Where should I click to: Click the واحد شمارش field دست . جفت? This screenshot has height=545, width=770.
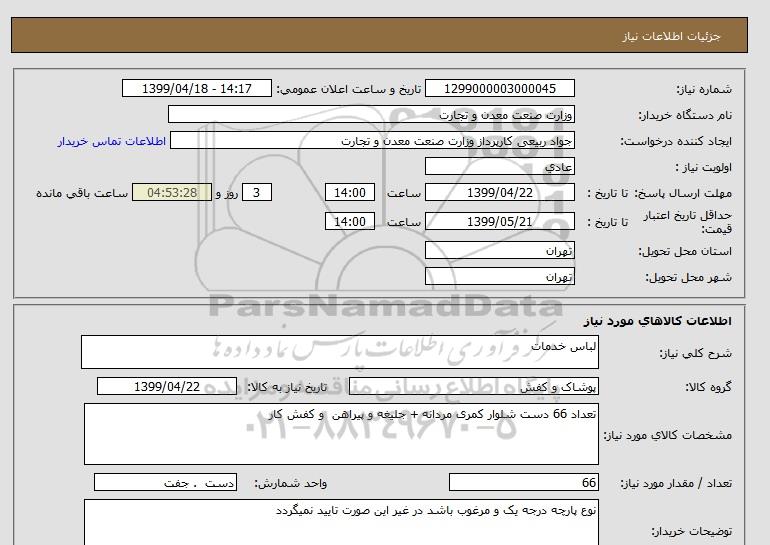pyautogui.click(x=165, y=482)
